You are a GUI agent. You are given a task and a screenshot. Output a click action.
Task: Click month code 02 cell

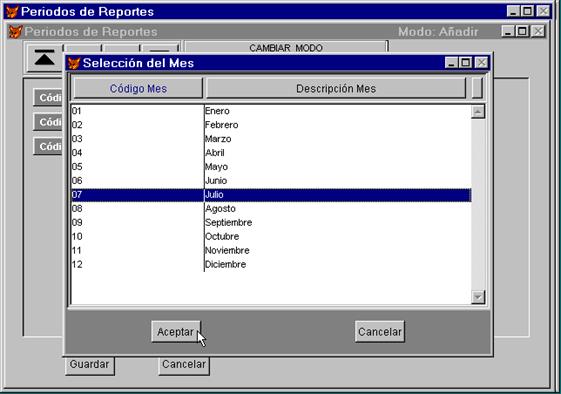click(137, 125)
